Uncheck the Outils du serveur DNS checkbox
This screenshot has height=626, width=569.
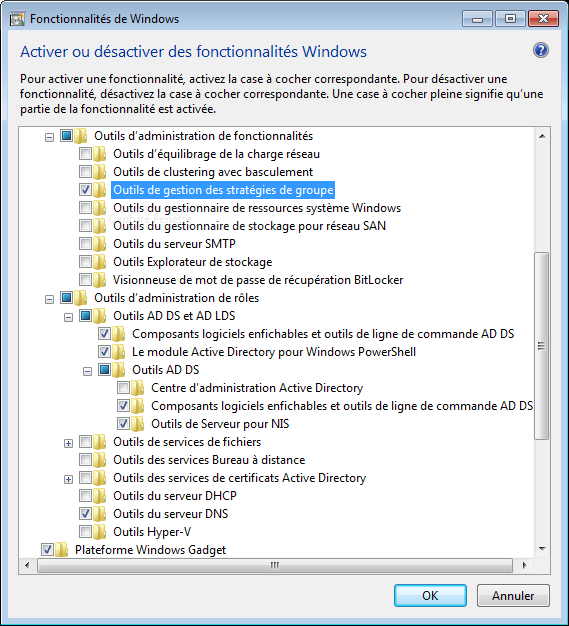[85, 513]
